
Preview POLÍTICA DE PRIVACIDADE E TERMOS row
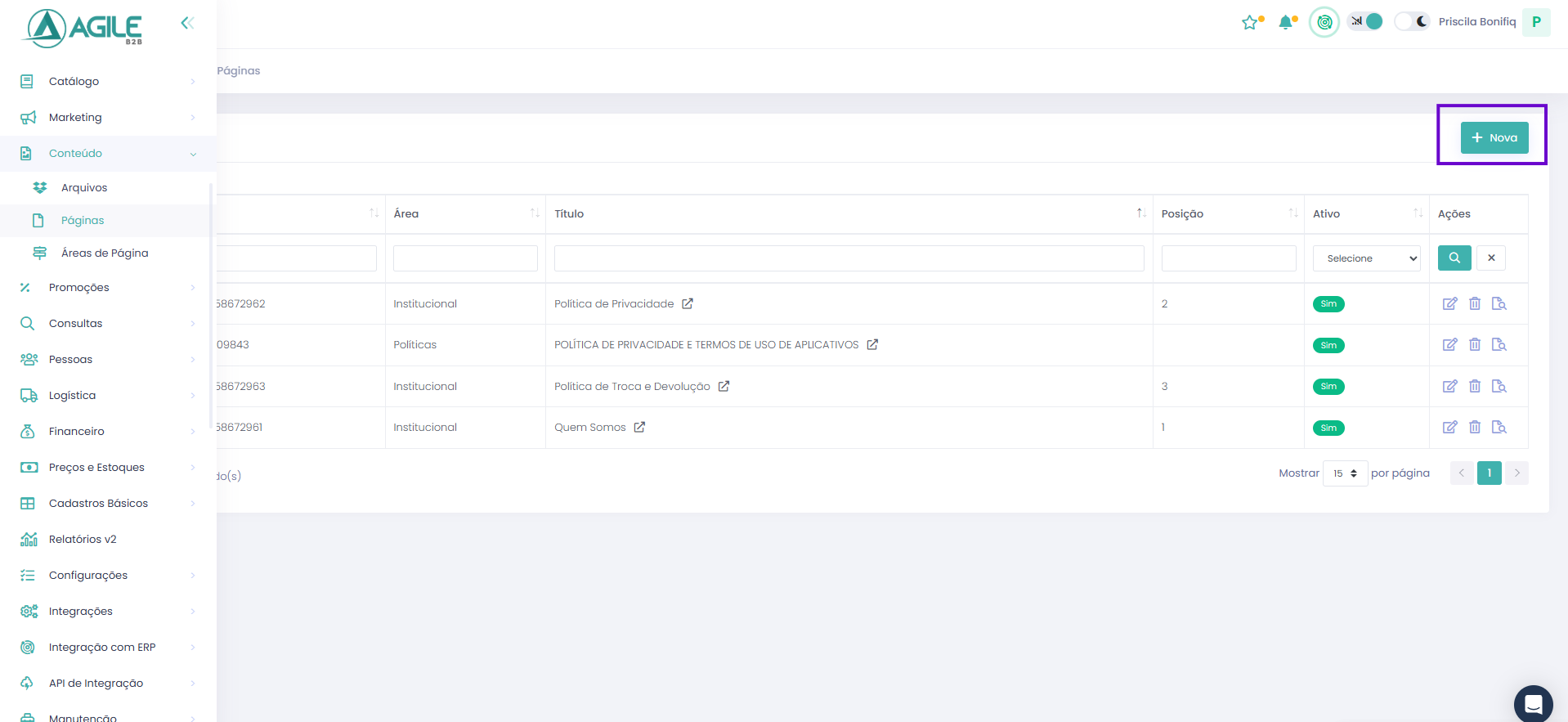pos(1499,345)
